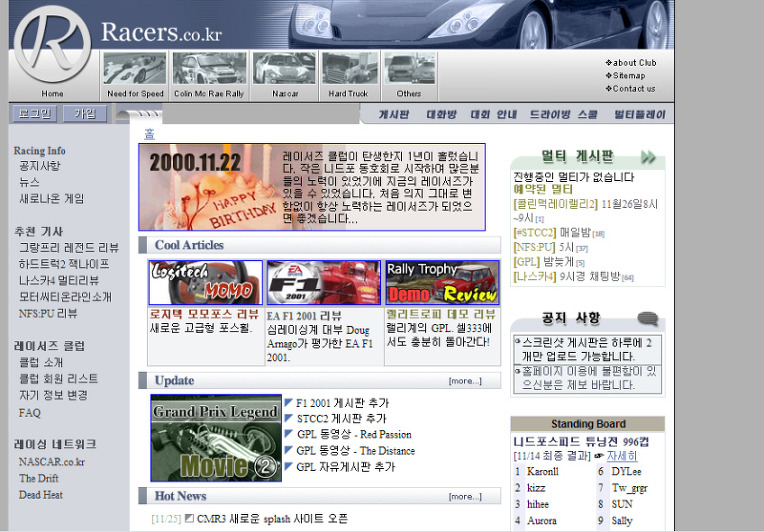764x532 pixels.
Task: Open 공지사항 under Racing Info
Action: [x=40, y=166]
